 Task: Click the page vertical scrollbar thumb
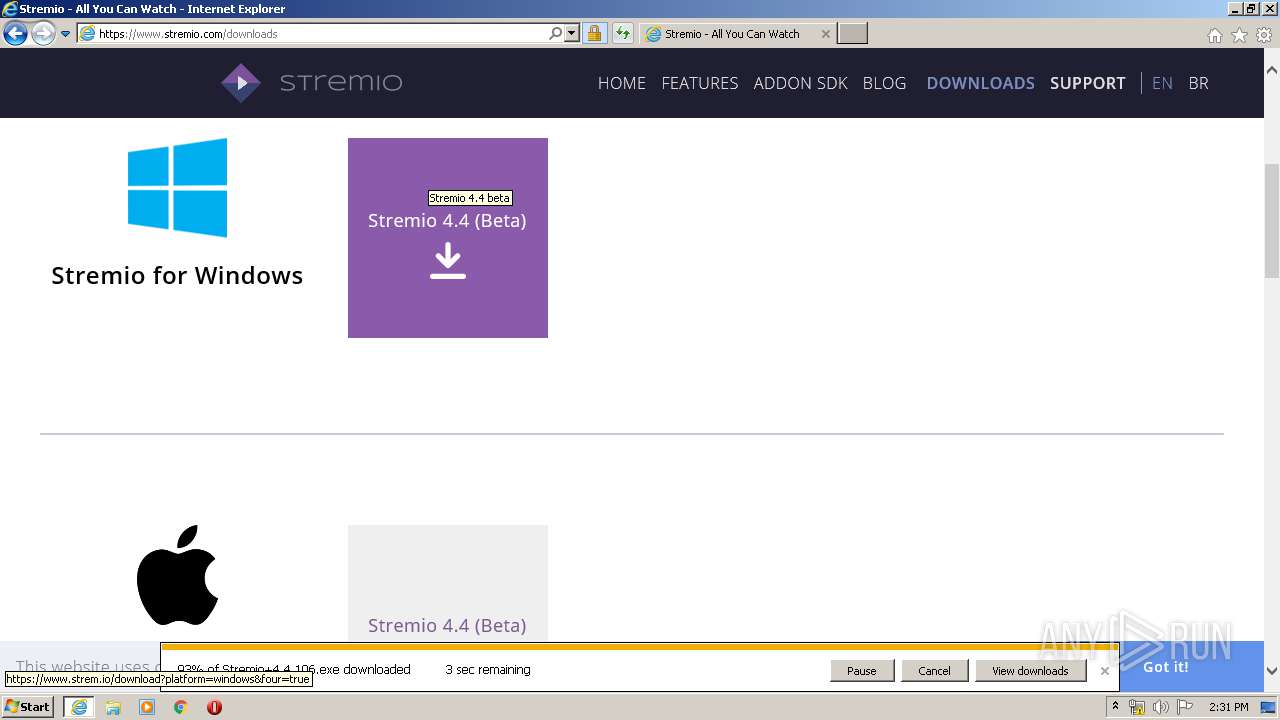tap(1272, 220)
